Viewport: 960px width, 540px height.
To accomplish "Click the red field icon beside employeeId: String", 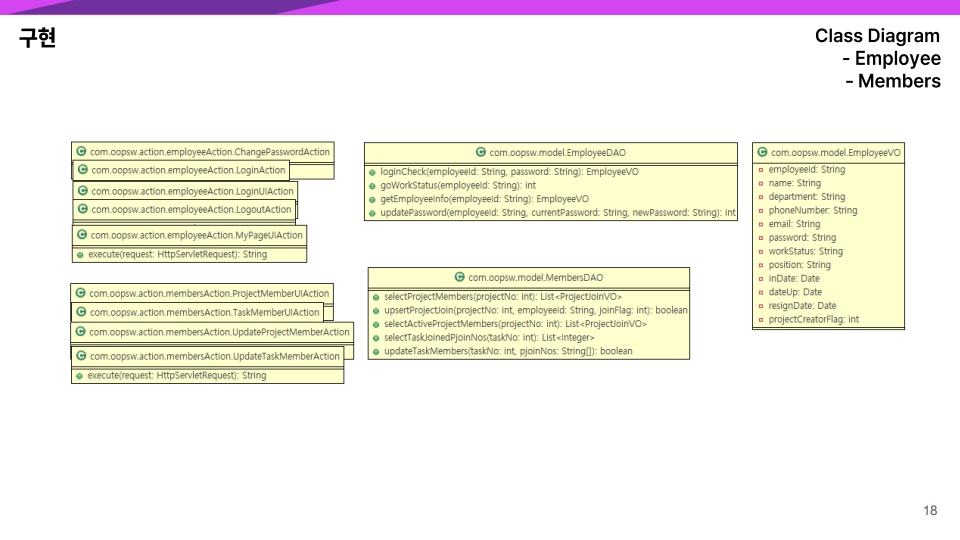I will point(761,170).
